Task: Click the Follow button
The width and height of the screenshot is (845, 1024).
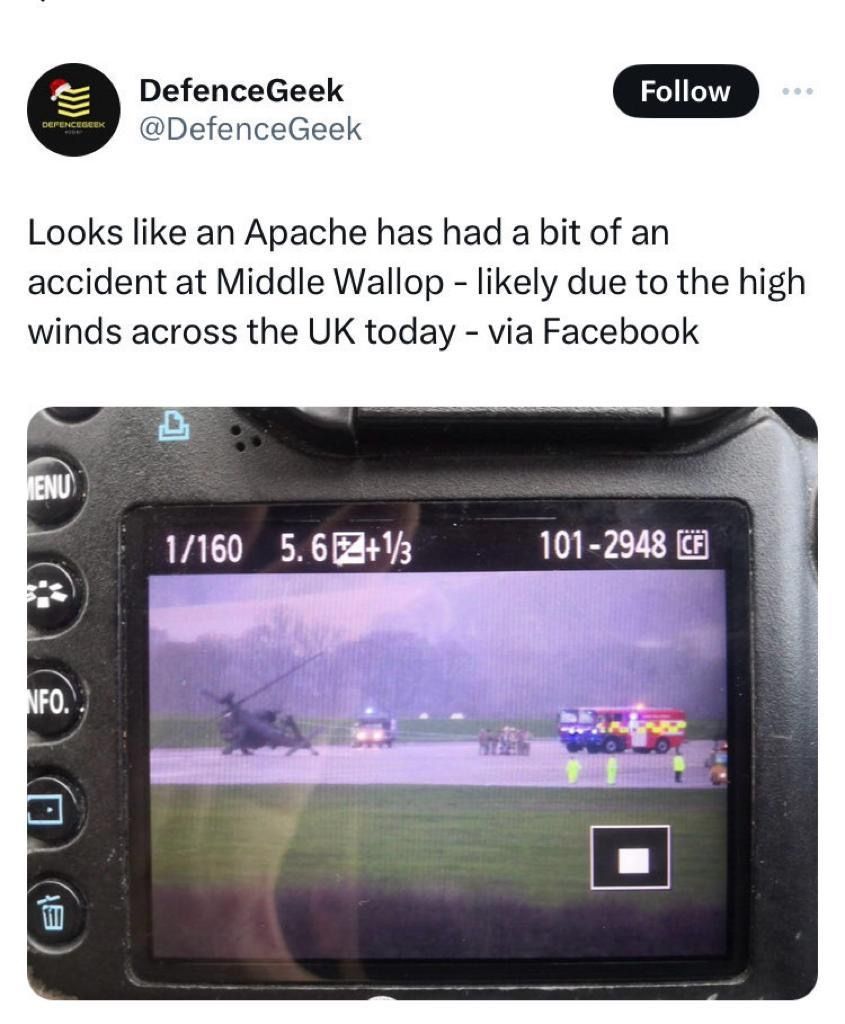Action: (x=685, y=91)
